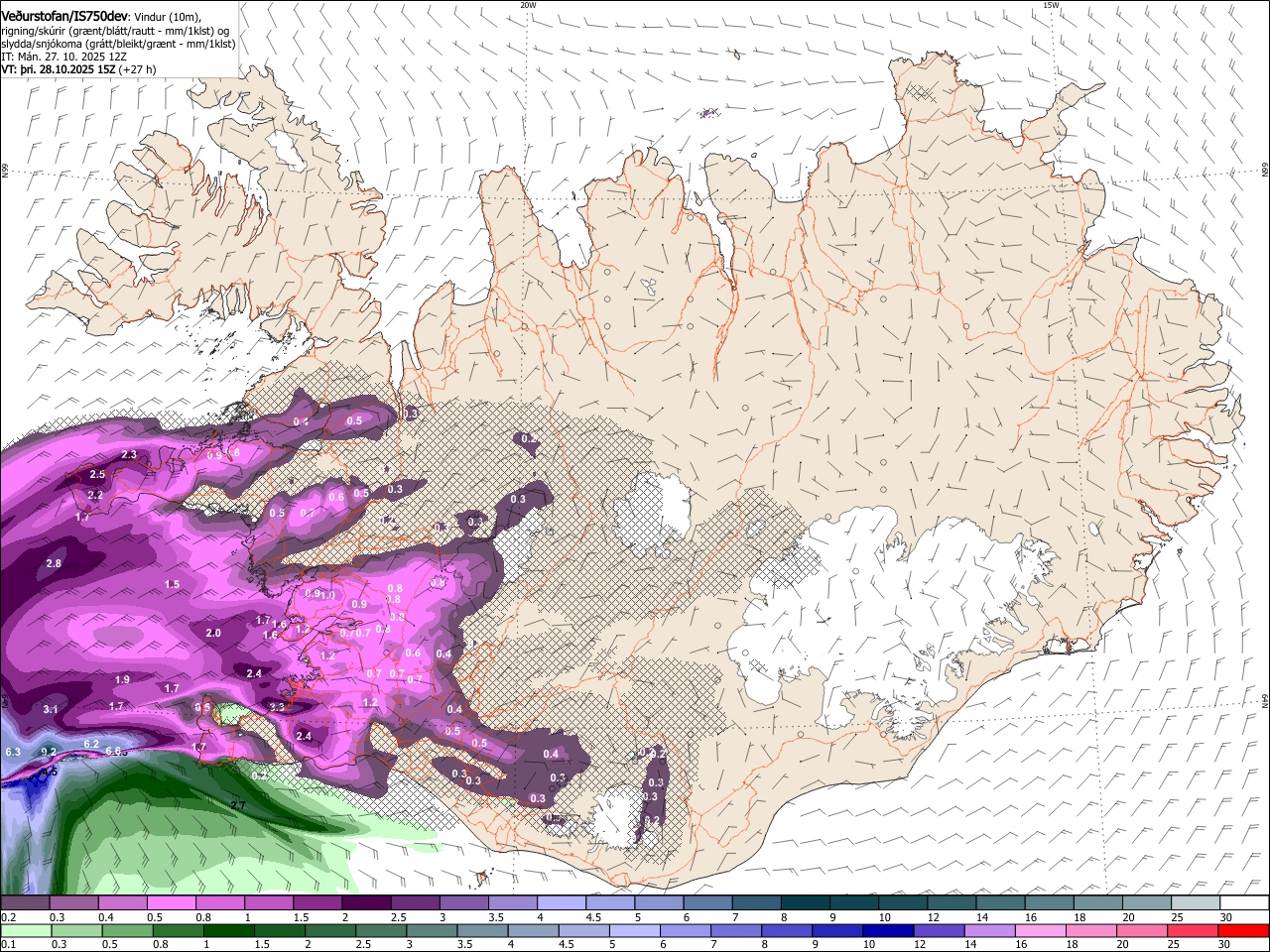Click the '(+27 h)' forecast offset text
Image resolution: width=1270 pixels, height=952 pixels.
click(x=137, y=70)
